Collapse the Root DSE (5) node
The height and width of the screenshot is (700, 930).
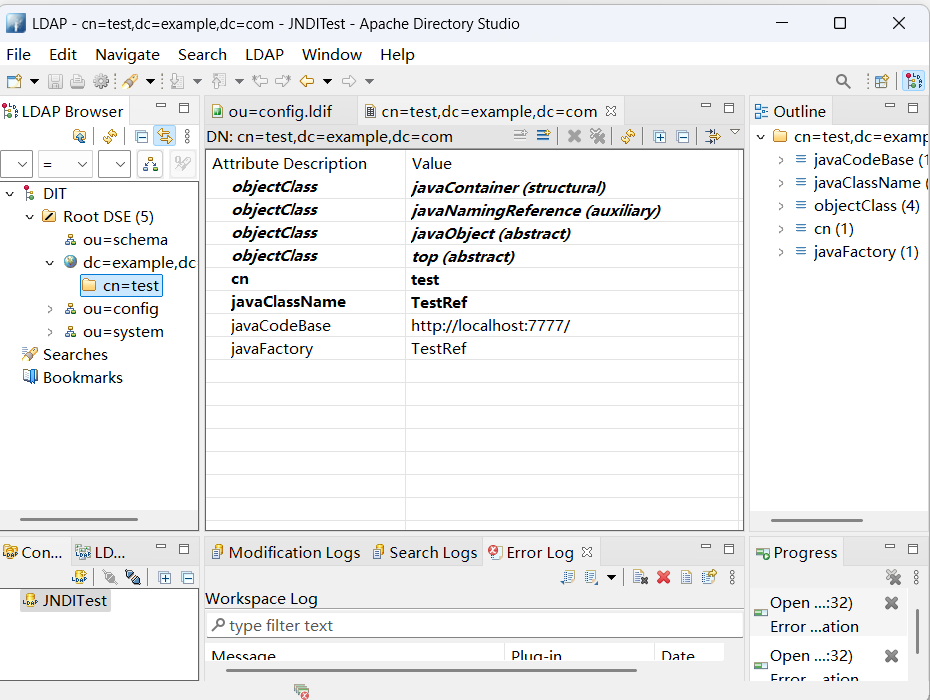[30, 217]
